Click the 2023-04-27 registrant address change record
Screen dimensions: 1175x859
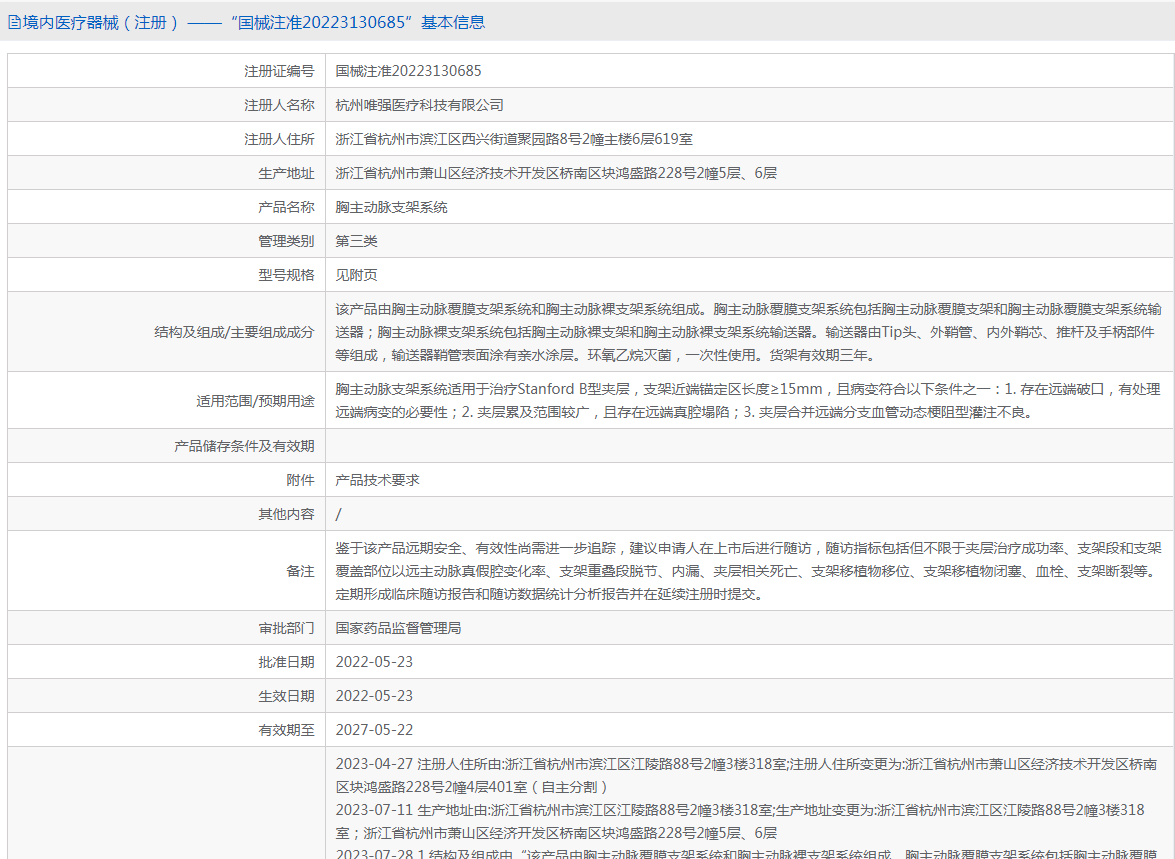[x=746, y=775]
